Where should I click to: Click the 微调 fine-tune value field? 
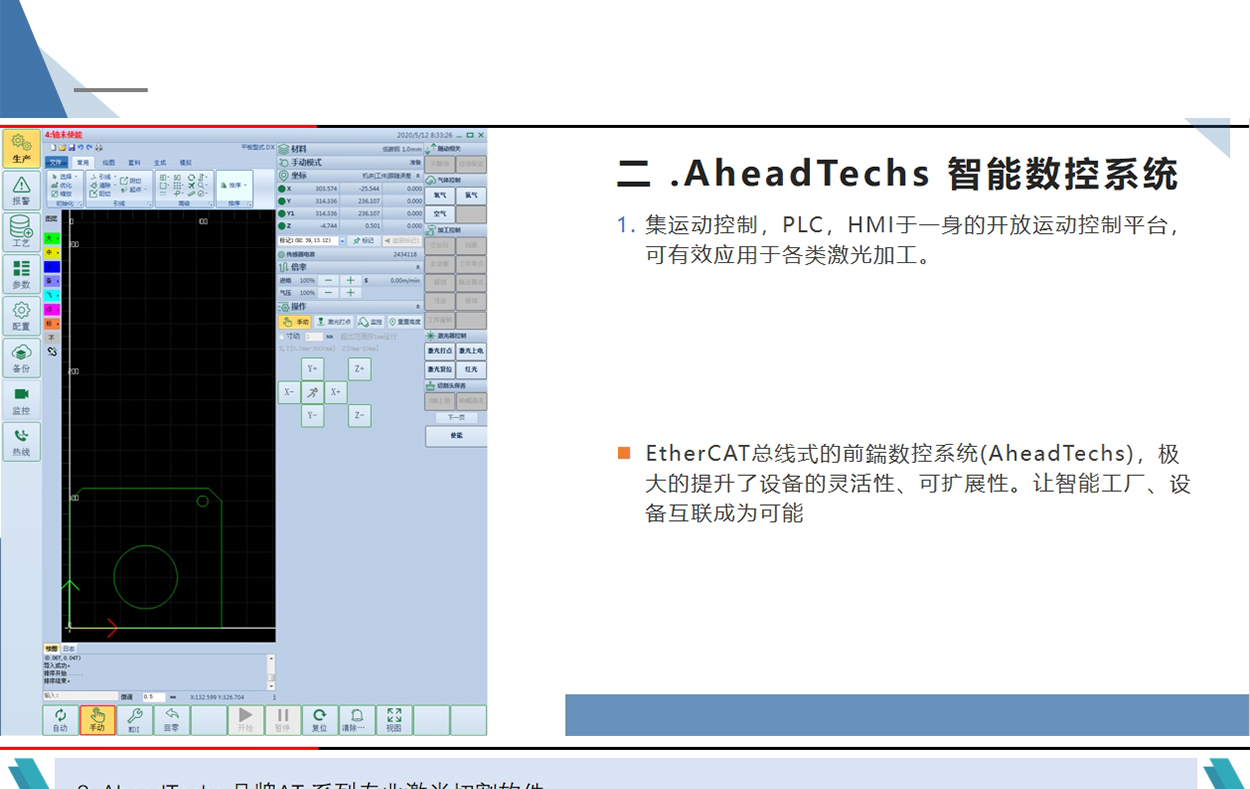[x=153, y=696]
